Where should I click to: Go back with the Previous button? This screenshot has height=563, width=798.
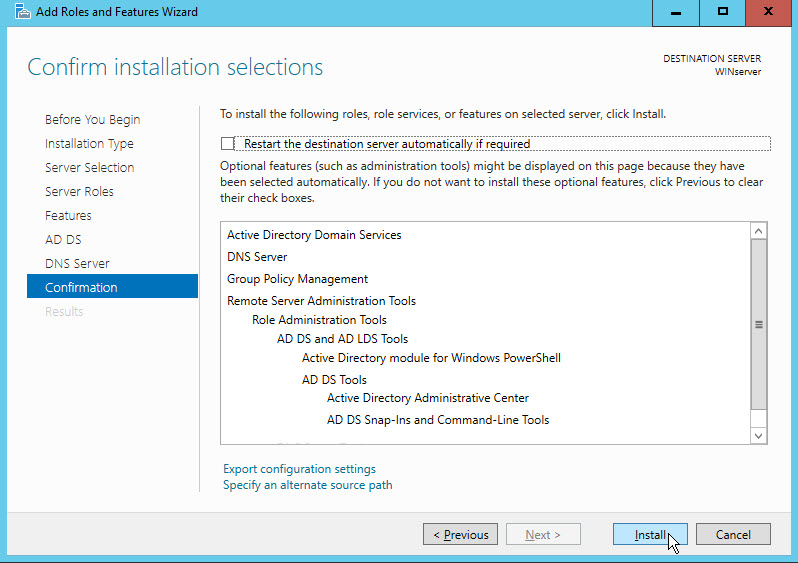coord(460,534)
